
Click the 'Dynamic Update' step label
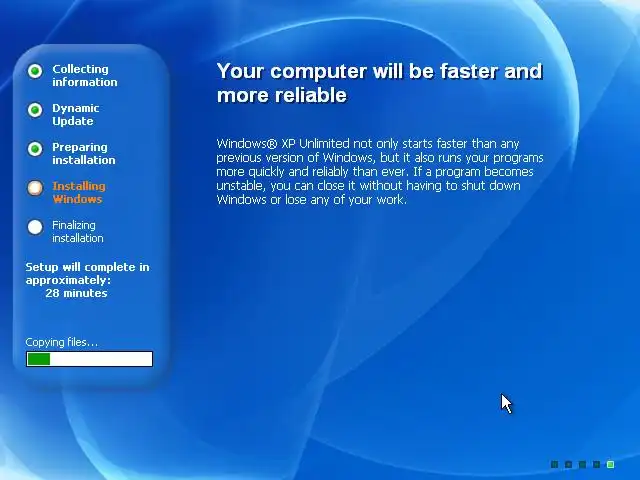pos(76,114)
